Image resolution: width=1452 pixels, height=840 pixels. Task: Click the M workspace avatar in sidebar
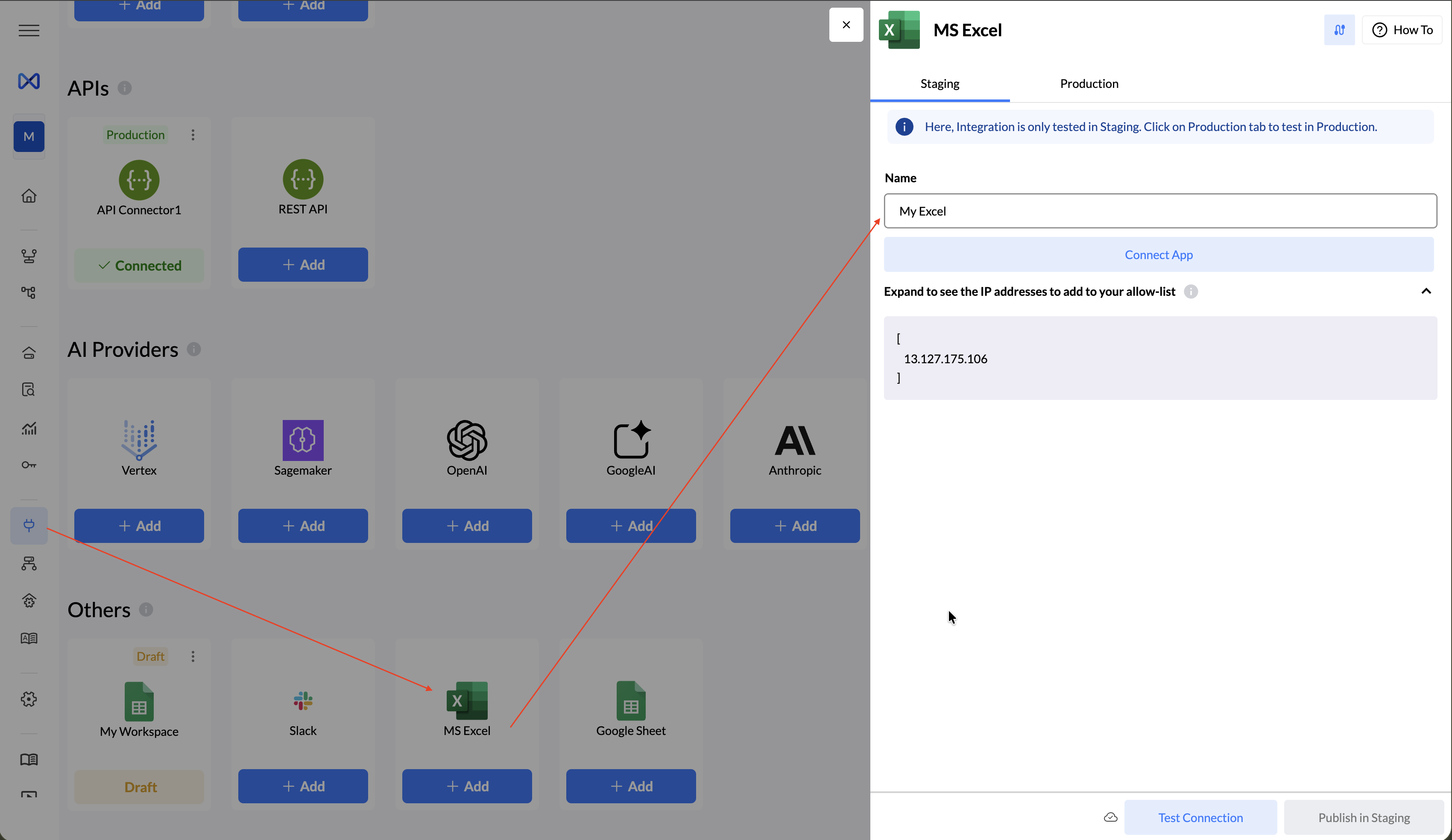click(x=29, y=137)
